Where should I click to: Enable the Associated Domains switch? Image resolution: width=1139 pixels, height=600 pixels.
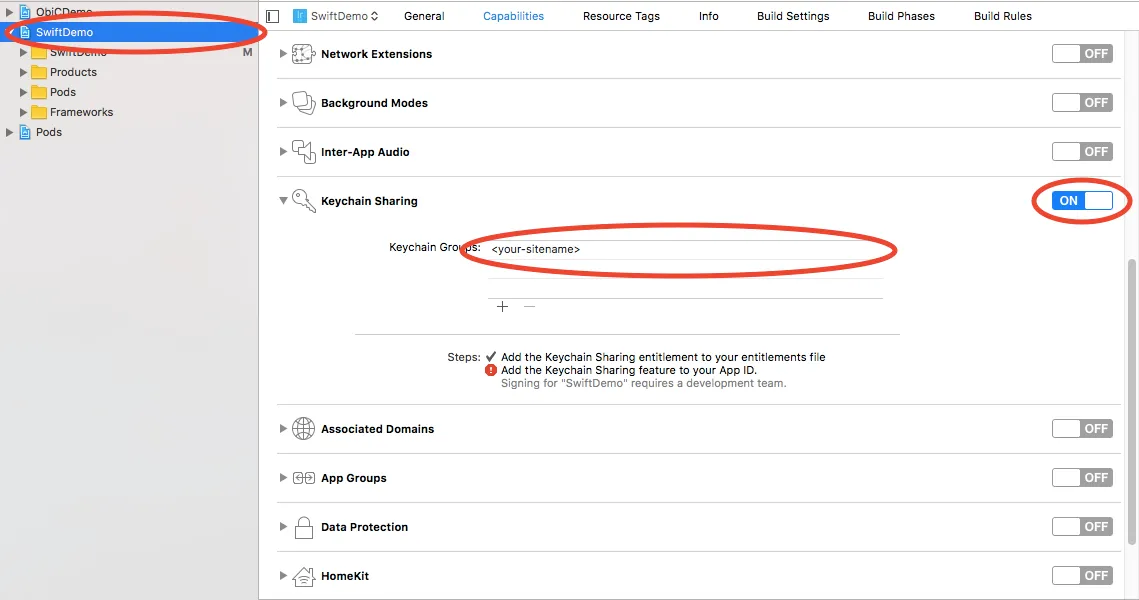pyautogui.click(x=1082, y=429)
